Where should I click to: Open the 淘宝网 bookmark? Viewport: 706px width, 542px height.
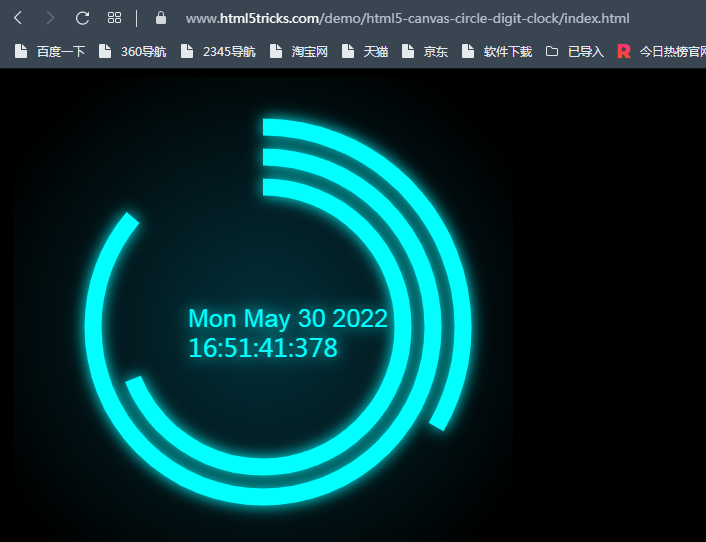pyautogui.click(x=299, y=51)
